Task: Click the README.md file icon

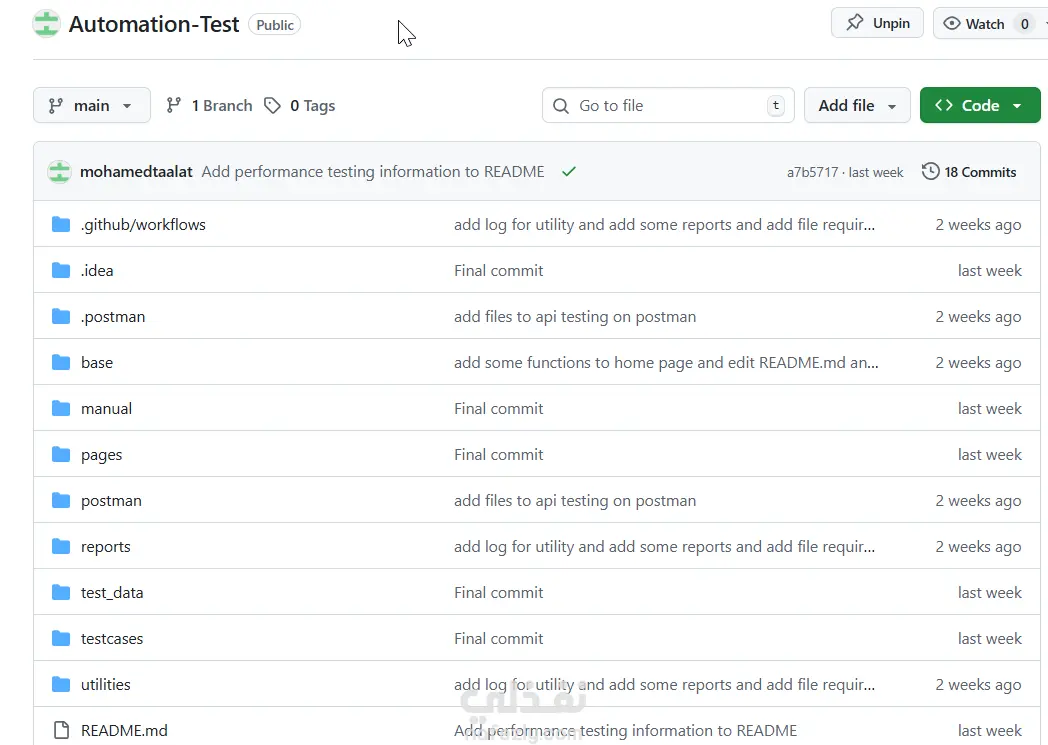Action: (x=61, y=731)
